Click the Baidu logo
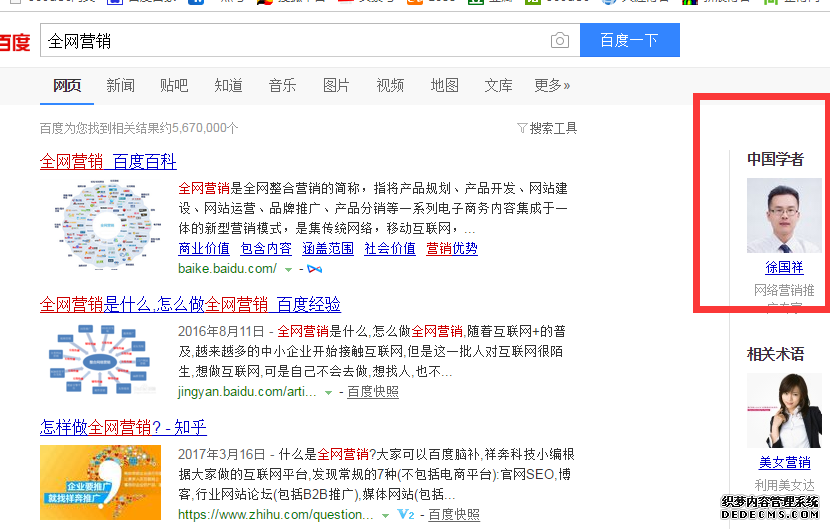 15,42
